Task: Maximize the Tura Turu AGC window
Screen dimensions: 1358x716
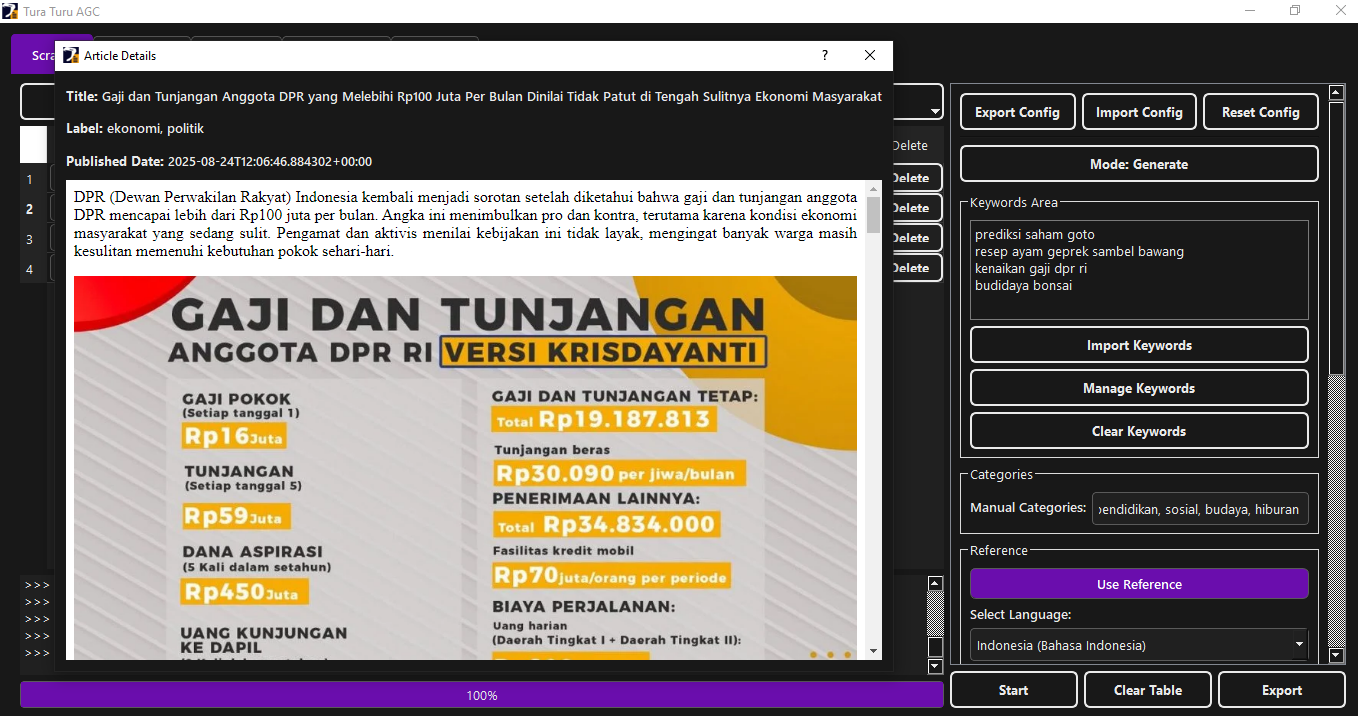Action: point(1295,11)
